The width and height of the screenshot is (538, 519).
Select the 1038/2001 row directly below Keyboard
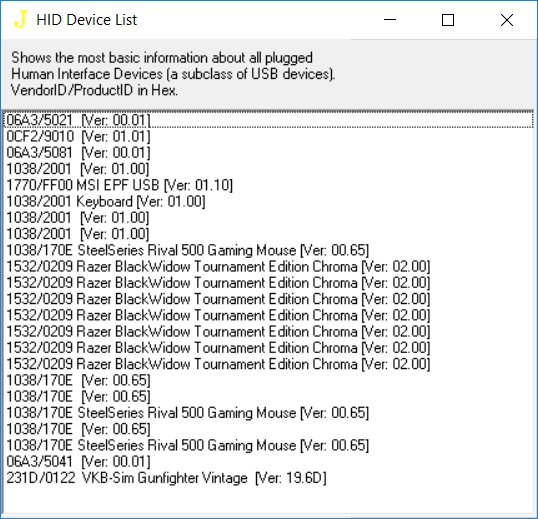pos(269,218)
